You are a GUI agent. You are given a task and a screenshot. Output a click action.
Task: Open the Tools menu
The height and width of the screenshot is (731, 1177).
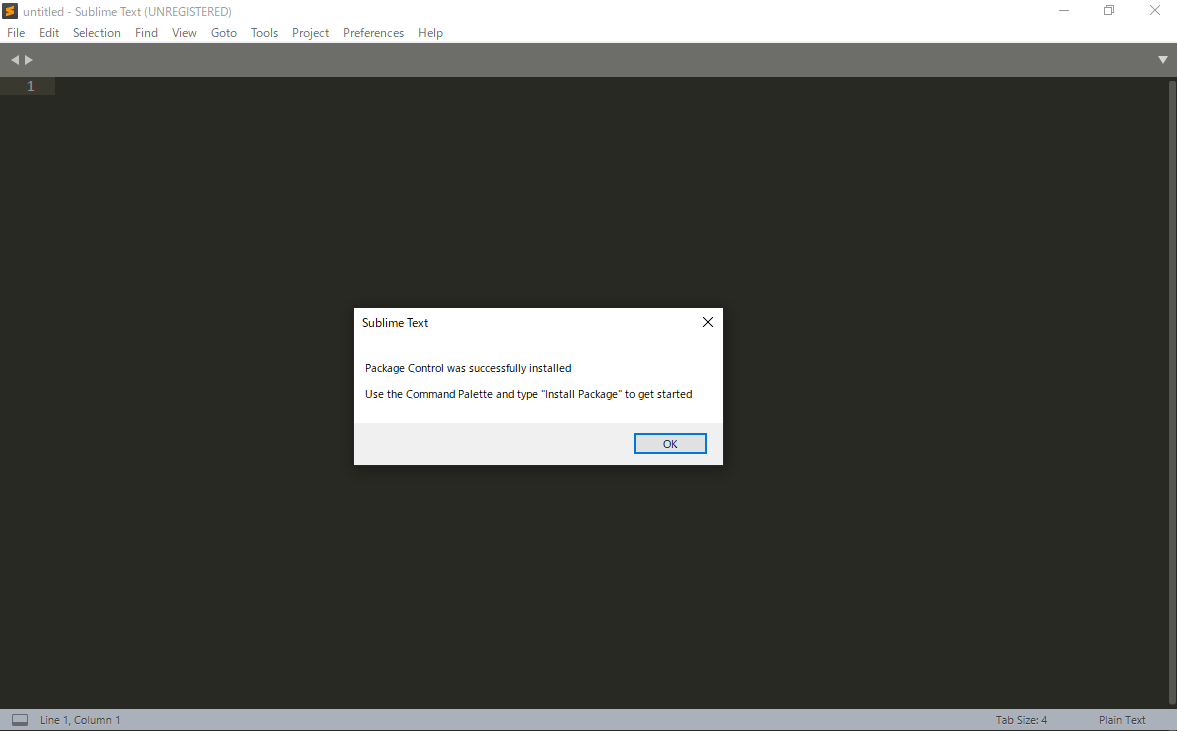coord(264,33)
